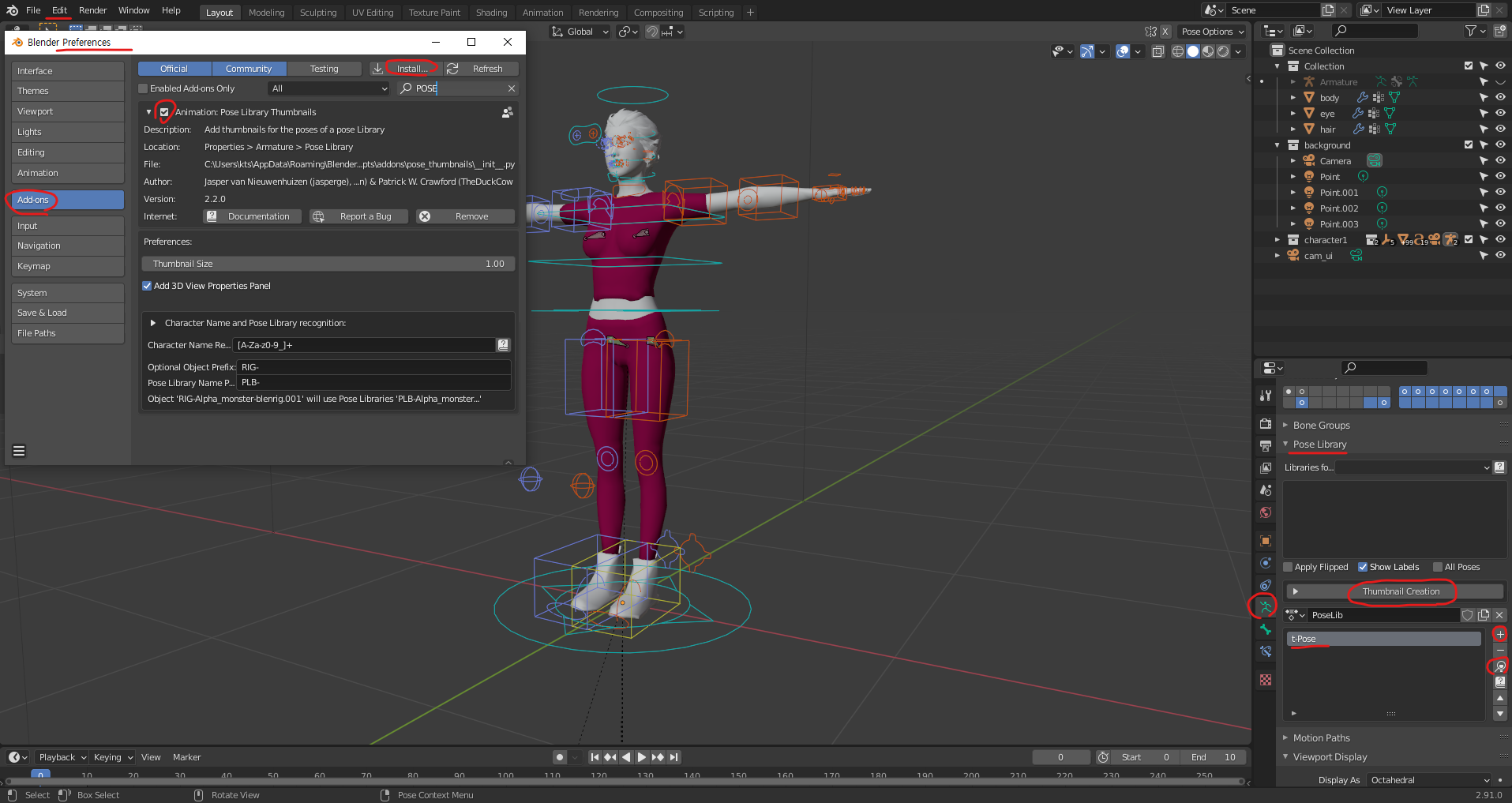Toggle X-ray view in viewport header

tap(1157, 51)
